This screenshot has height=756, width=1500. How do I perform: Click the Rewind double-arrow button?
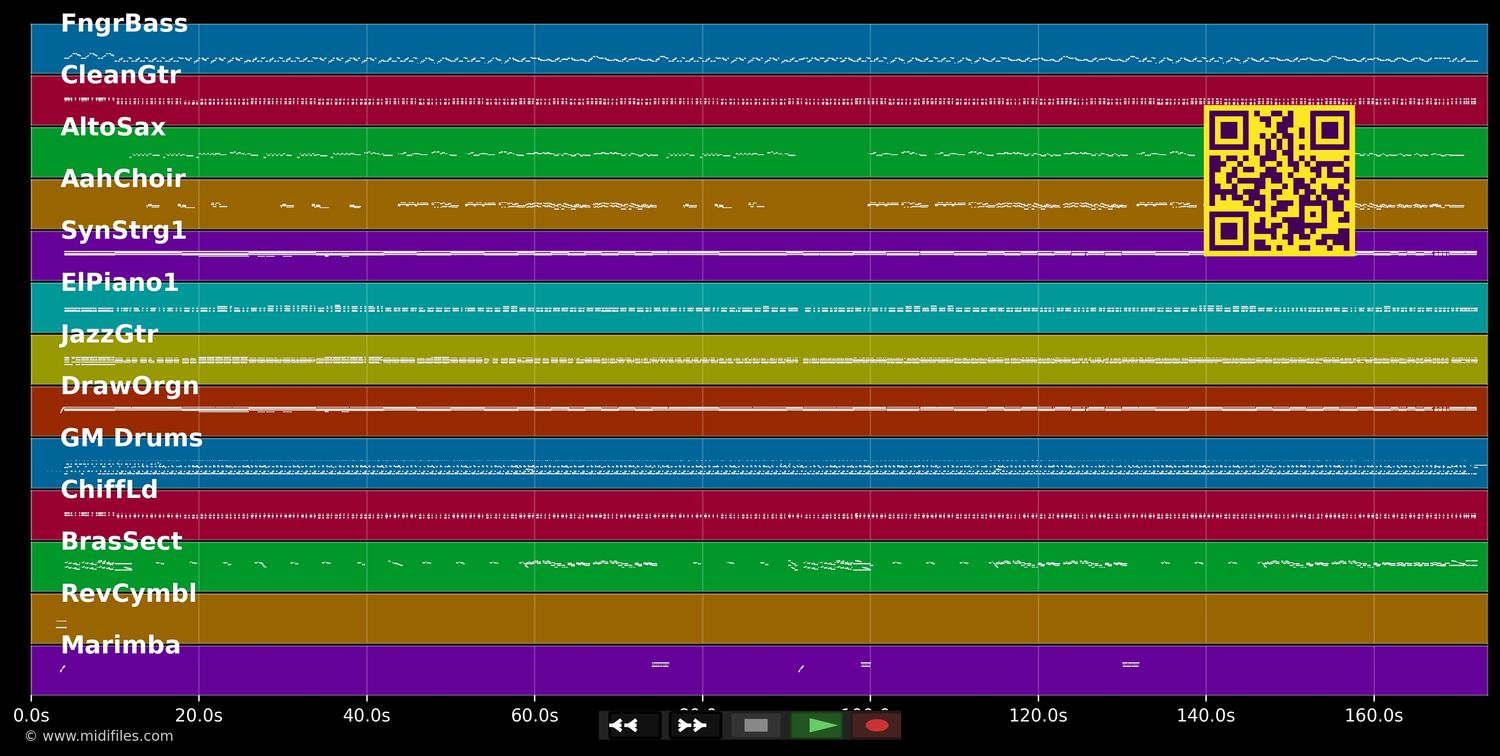(624, 725)
